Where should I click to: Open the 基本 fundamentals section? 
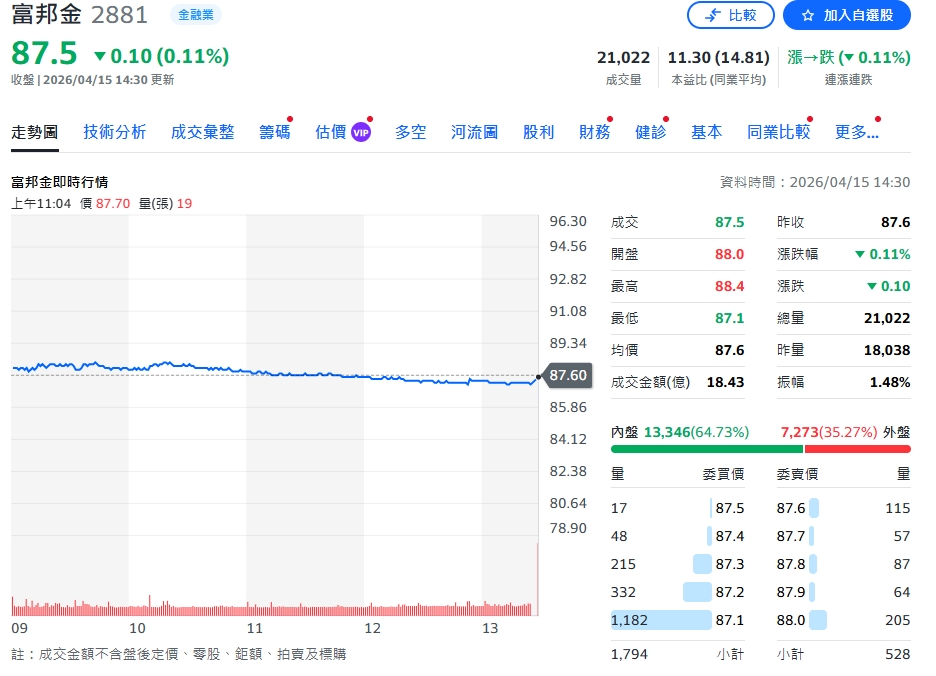tap(707, 131)
